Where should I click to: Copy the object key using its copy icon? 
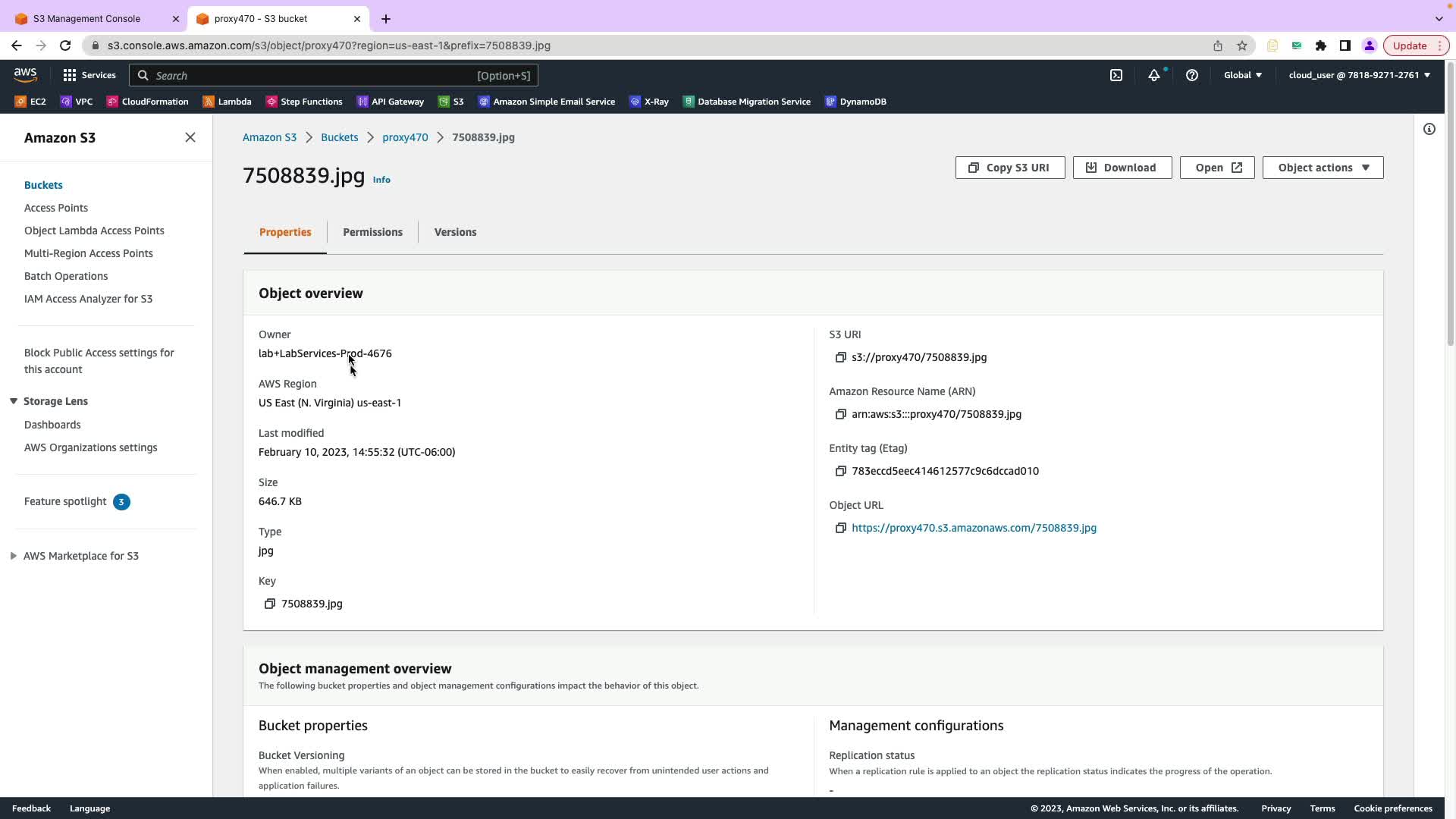pos(269,604)
